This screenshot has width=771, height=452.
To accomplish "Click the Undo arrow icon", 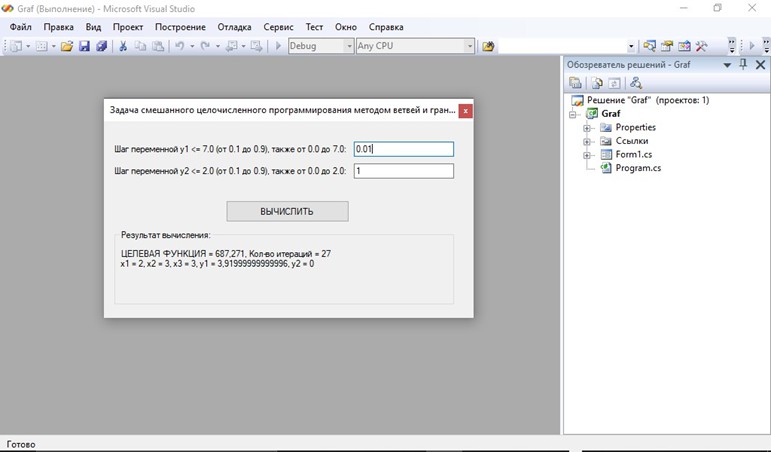I will tap(180, 46).
